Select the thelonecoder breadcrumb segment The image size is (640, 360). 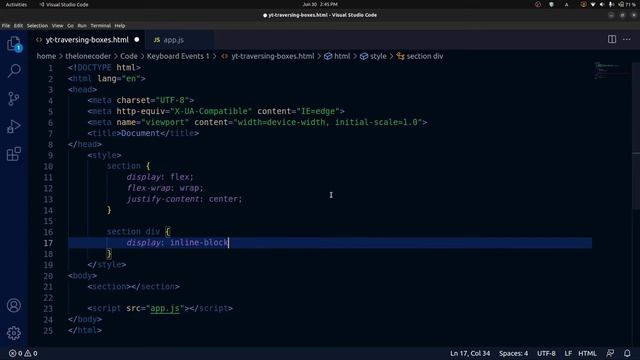(x=88, y=56)
